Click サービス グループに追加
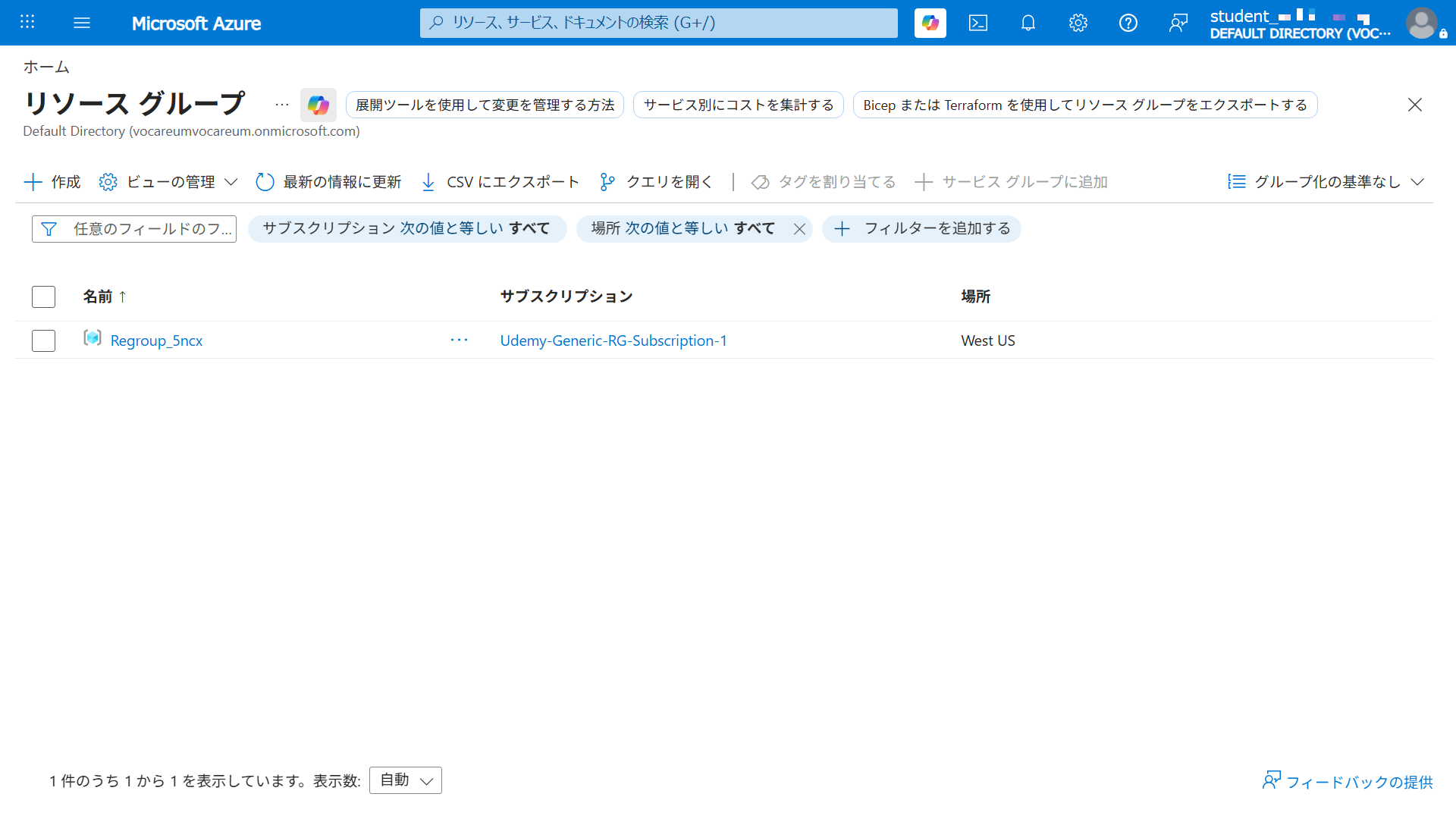 click(x=1012, y=182)
